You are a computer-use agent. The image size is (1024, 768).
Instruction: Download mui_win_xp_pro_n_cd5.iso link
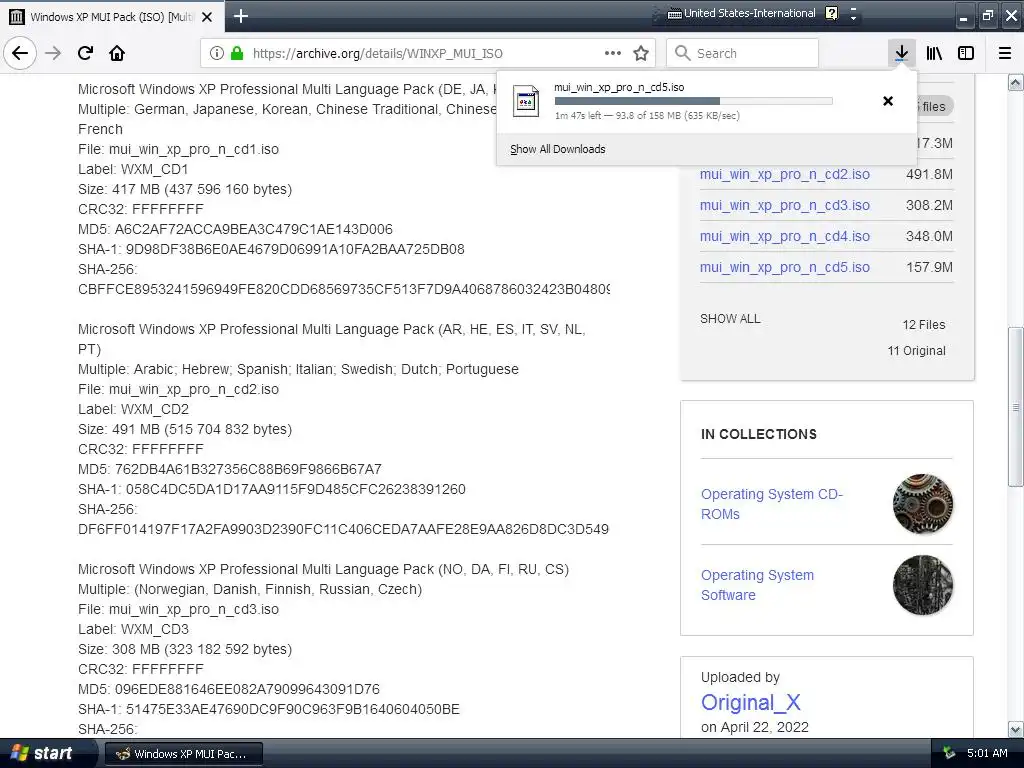coord(784,267)
